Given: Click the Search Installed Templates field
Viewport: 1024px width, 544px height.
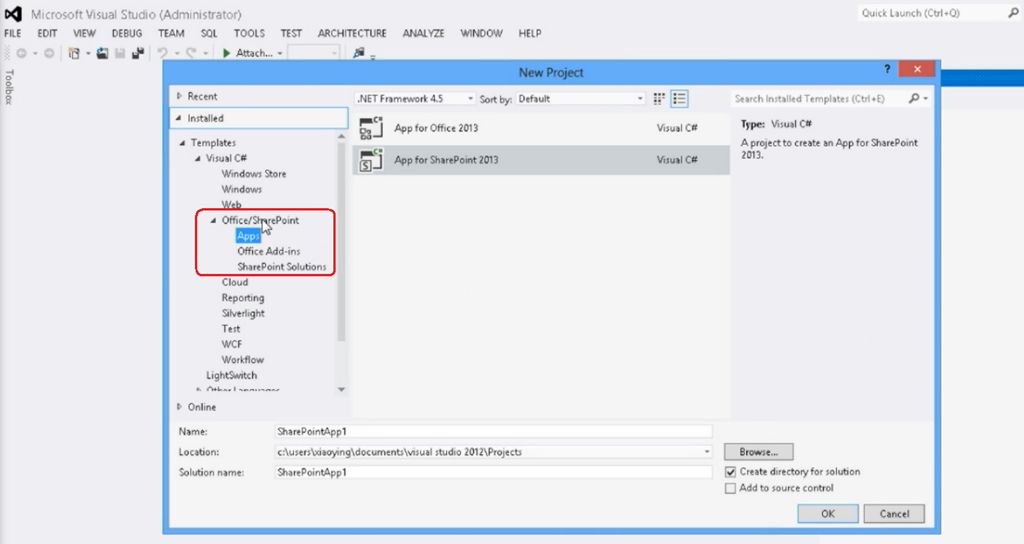Looking at the screenshot, I should (820, 99).
